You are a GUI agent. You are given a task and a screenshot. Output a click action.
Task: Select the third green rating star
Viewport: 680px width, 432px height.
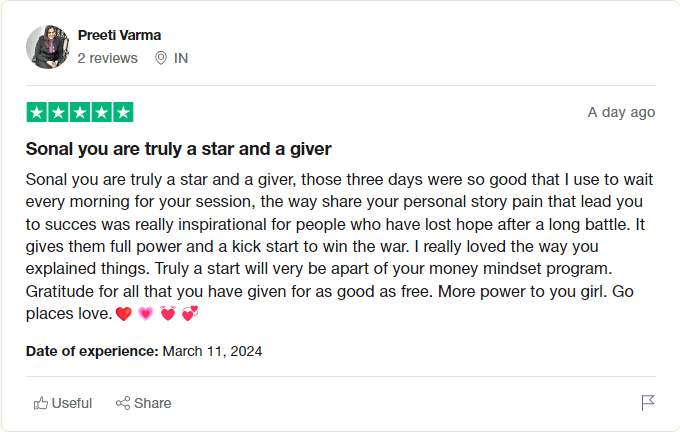coord(79,112)
